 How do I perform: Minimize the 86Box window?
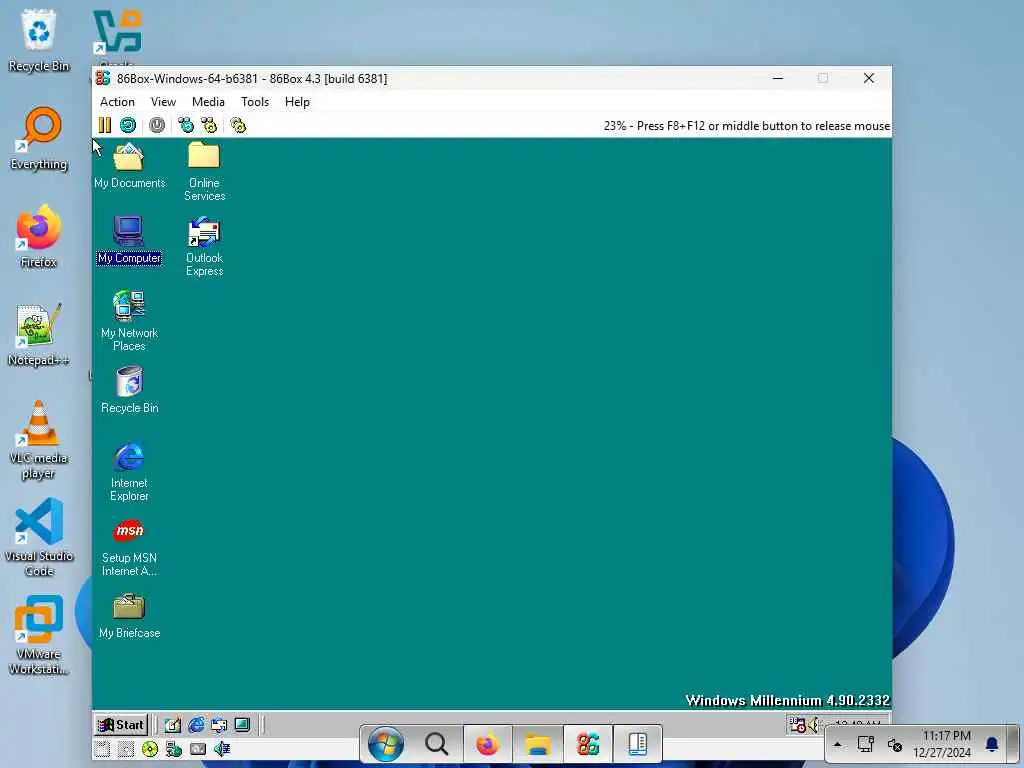click(778, 78)
